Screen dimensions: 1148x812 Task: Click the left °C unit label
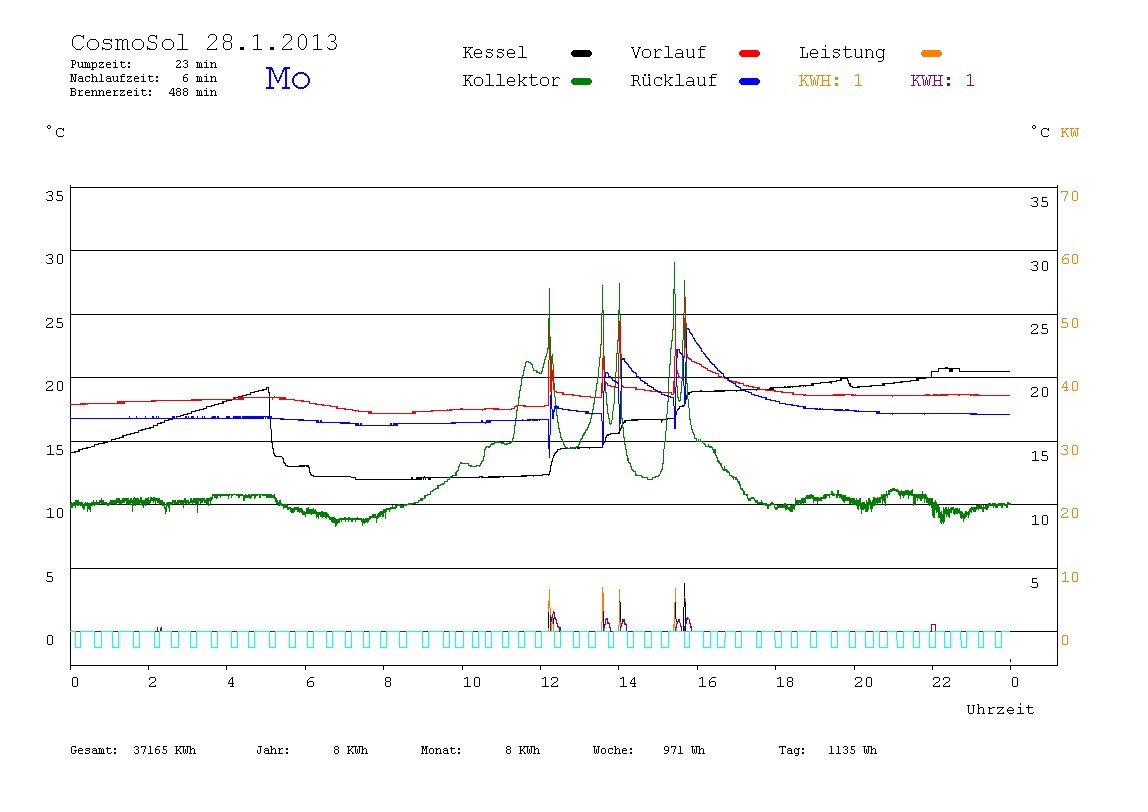point(56,132)
